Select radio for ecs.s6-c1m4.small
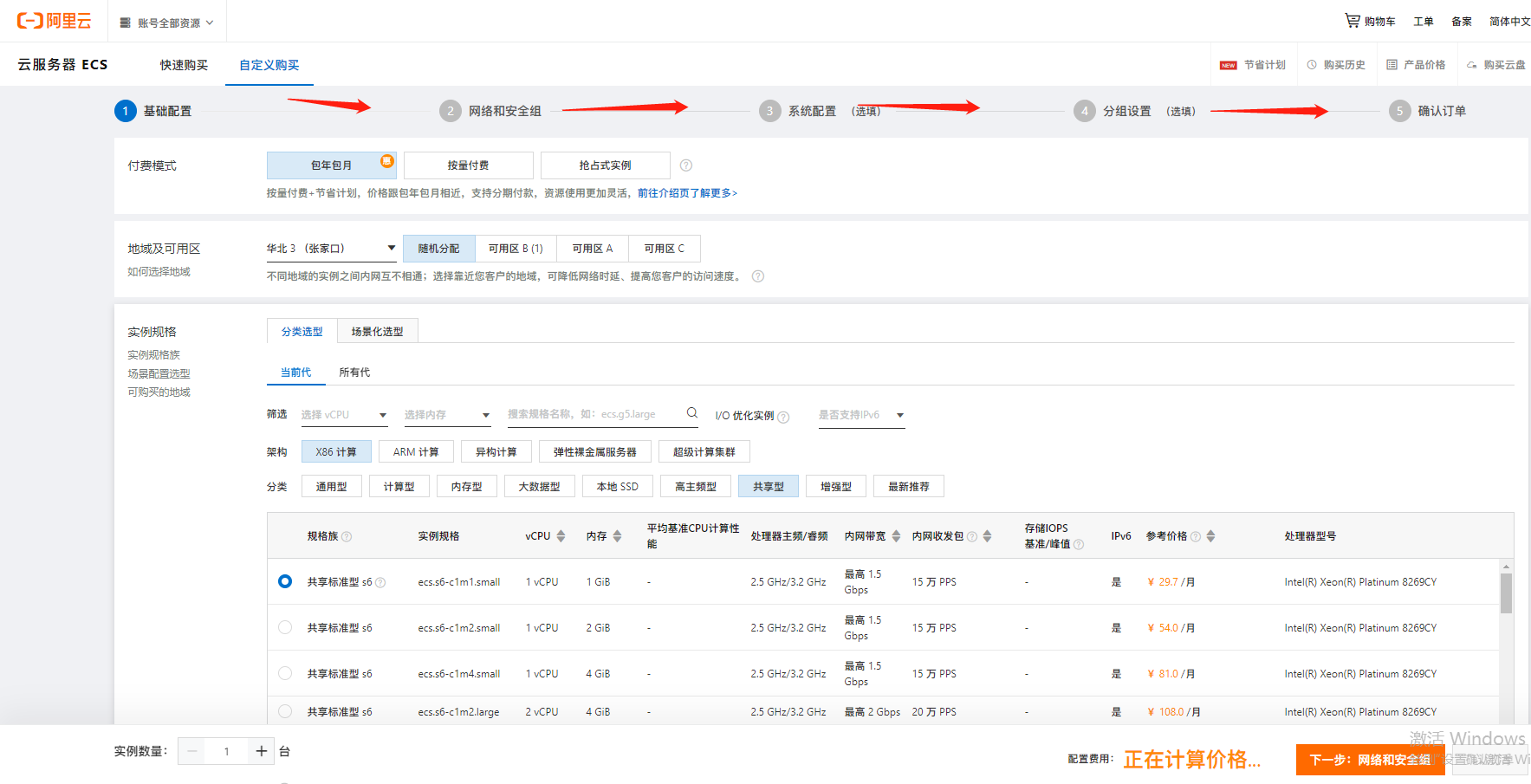Image resolution: width=1531 pixels, height=784 pixels. click(285, 673)
